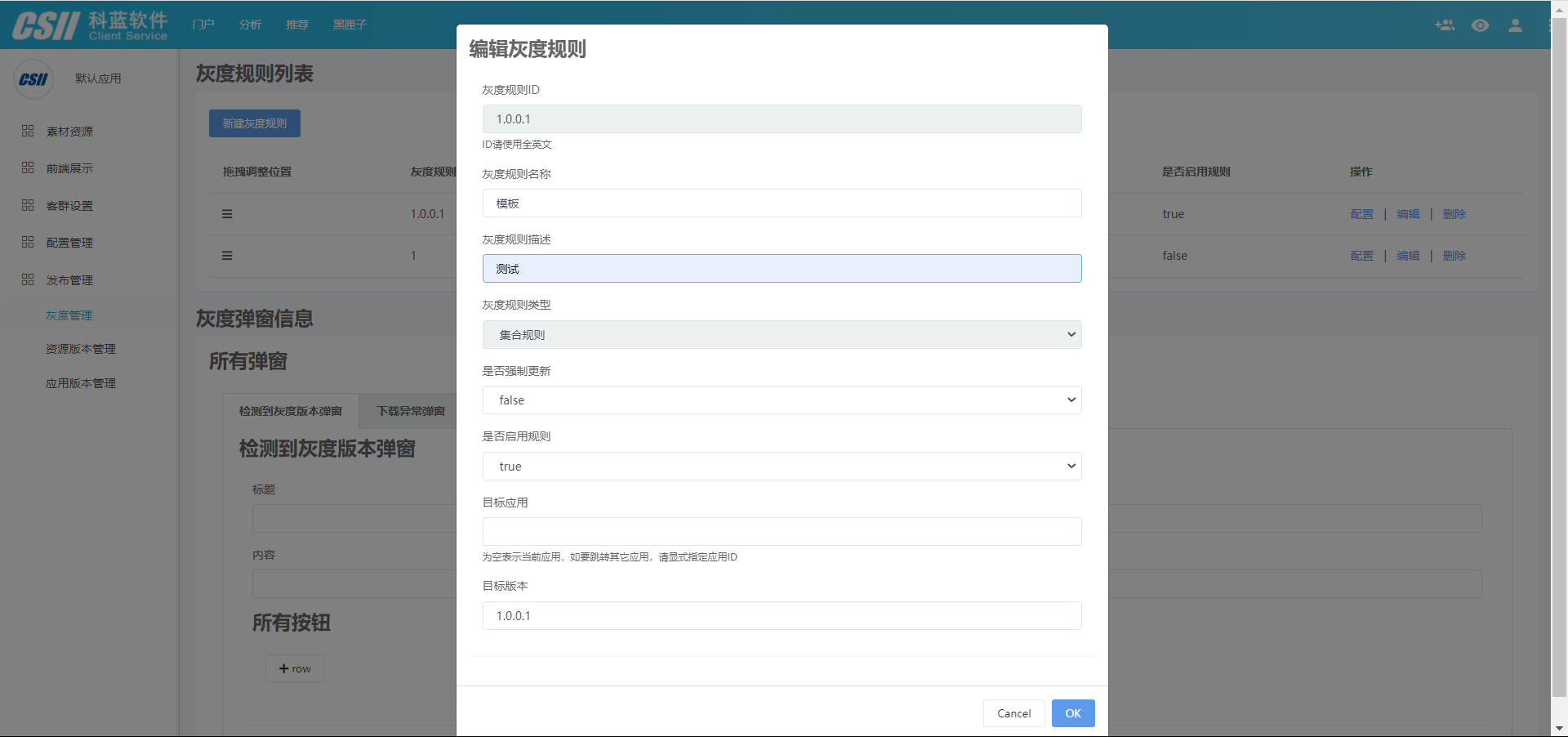
Task: Click the 1.0.0.1 rule ID cell
Action: (x=427, y=214)
